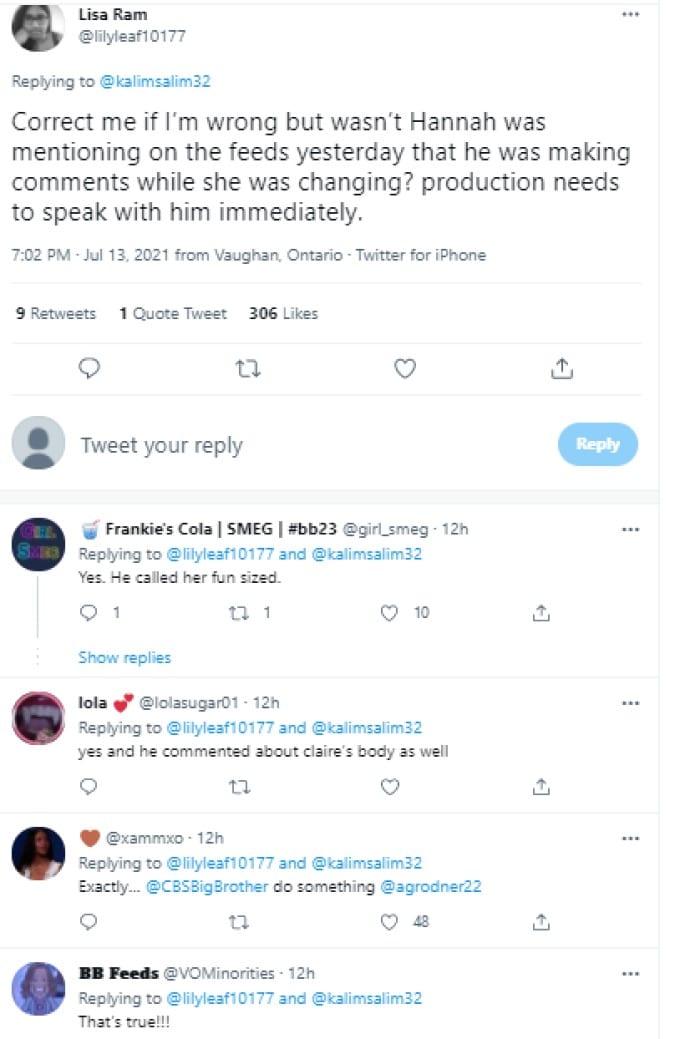Share Frankie's Cola reply
Viewport: 680px width, 1039px height.
click(x=541, y=613)
